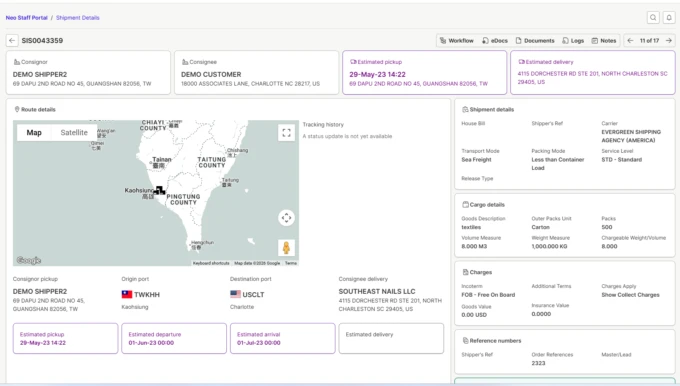Image resolution: width=680 pixels, height=386 pixels.
Task: Click packs value 500
Action: [607, 227]
